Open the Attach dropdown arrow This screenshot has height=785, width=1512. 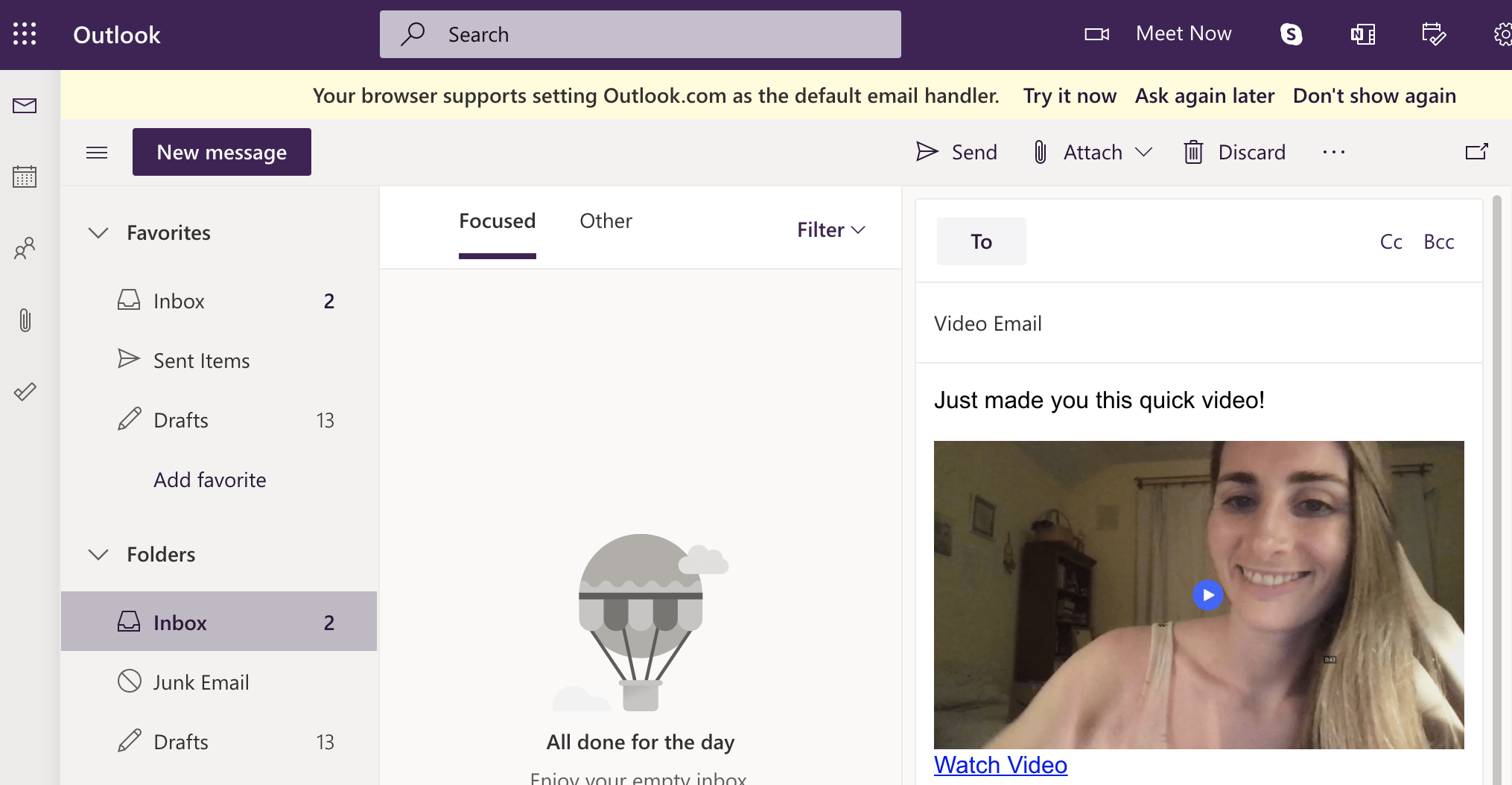point(1143,152)
